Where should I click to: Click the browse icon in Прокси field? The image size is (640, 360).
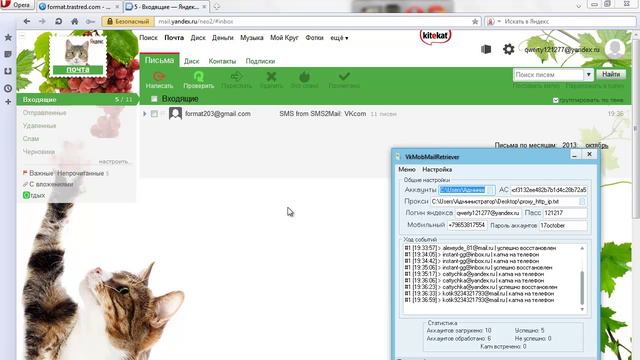[582, 201]
